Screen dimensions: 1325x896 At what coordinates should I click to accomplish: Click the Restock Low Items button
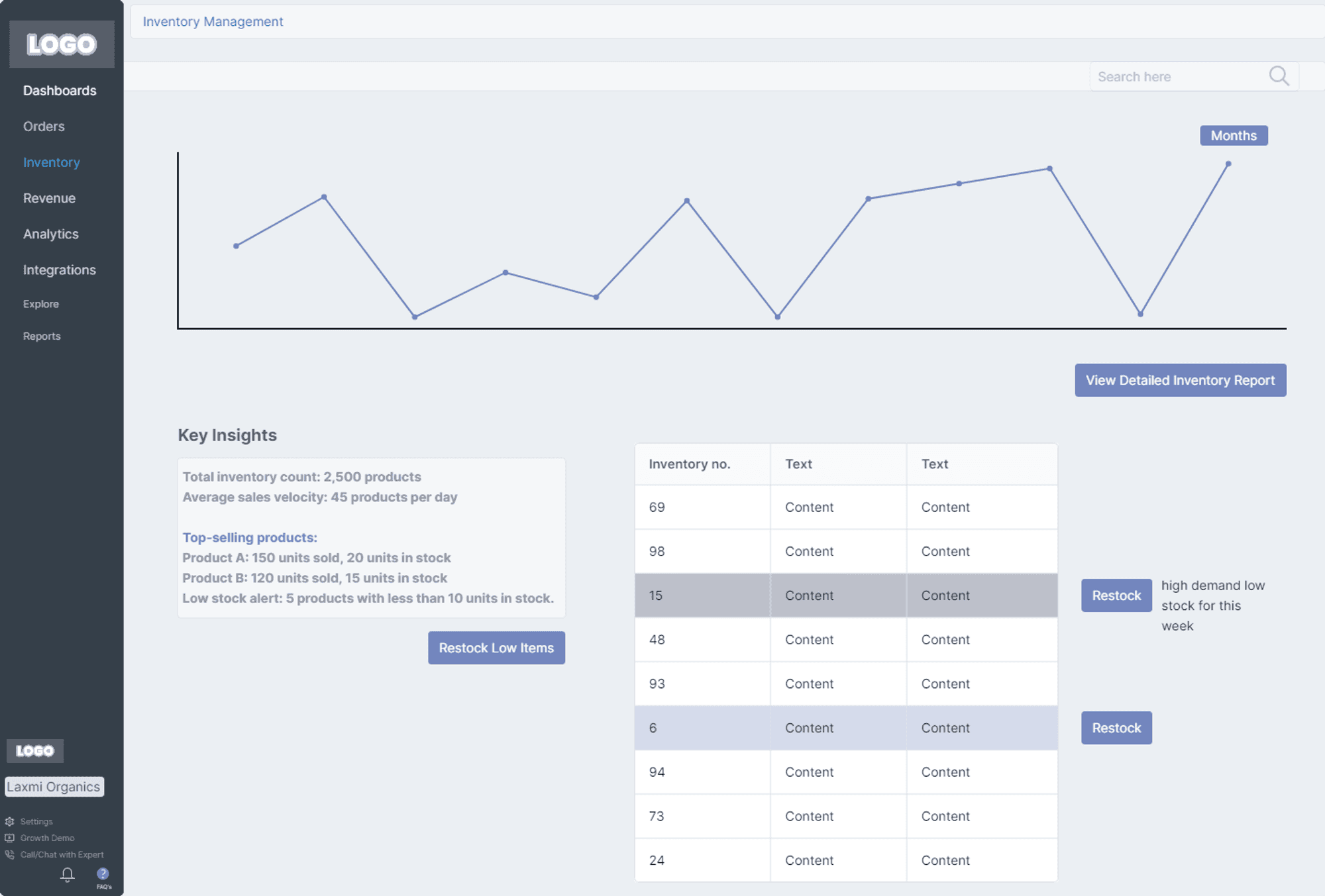(x=496, y=648)
